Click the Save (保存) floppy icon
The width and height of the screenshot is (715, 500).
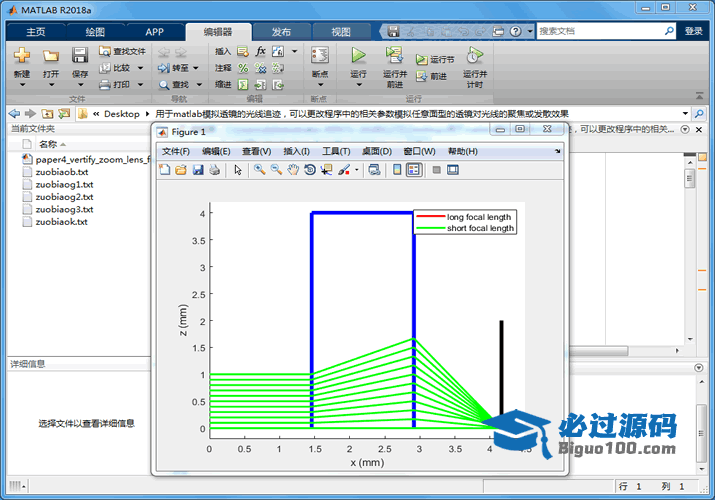tap(80, 56)
